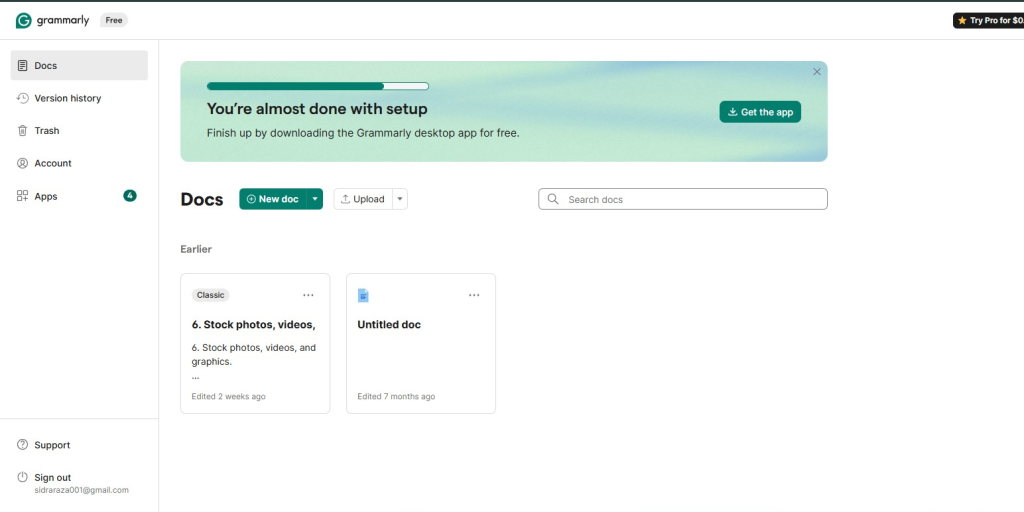Screen dimensions: 1024x512
Task: Click 'You're almost done with setup' heading
Action: [317, 108]
